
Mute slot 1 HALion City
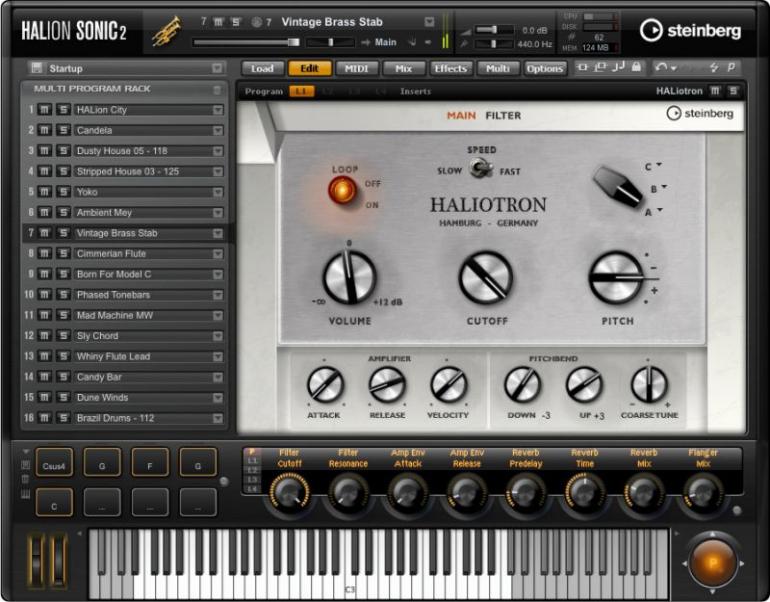[45, 109]
